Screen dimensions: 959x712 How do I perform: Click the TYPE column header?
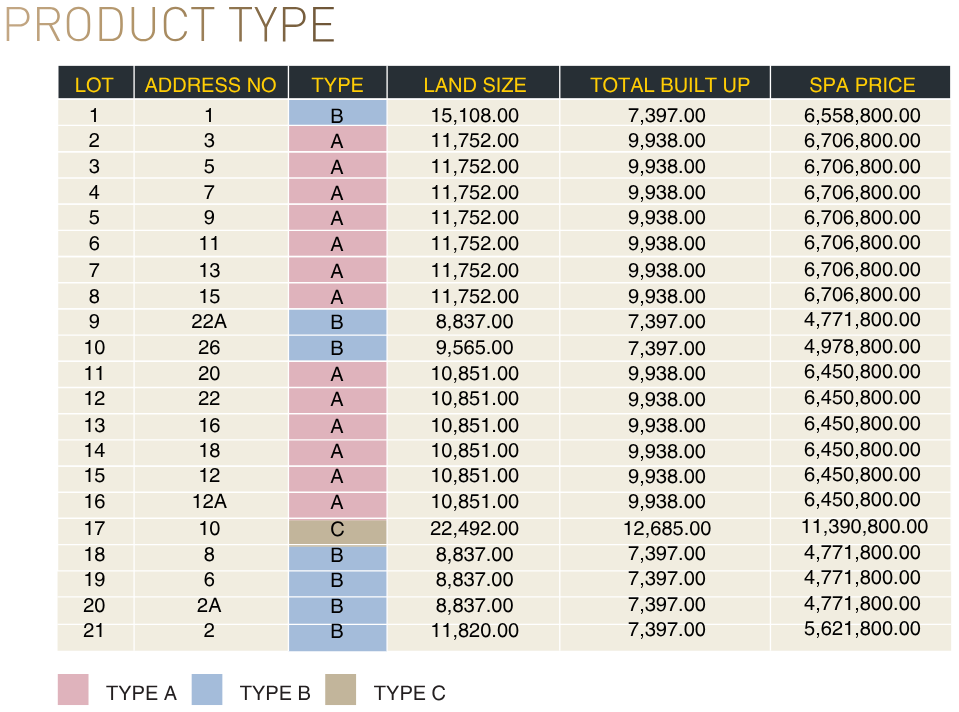pos(337,85)
